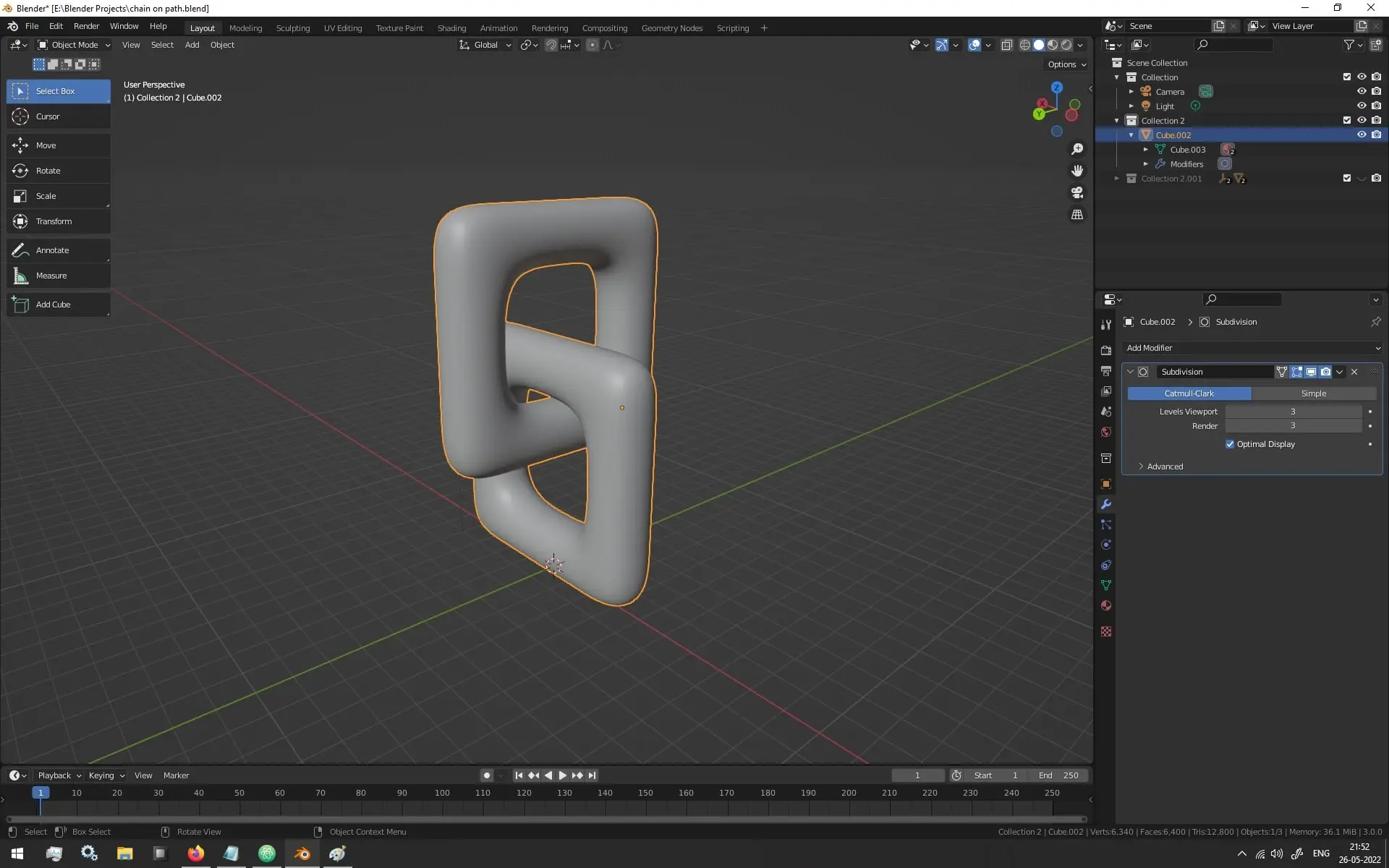Toggle Optimal Display checkbox in Subdivision

tap(1229, 443)
